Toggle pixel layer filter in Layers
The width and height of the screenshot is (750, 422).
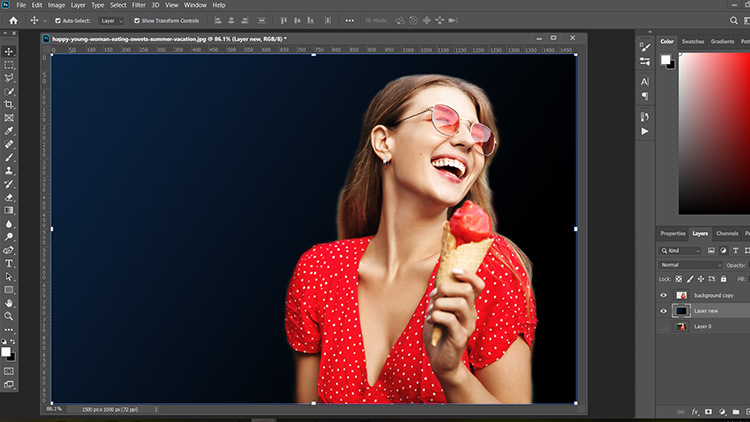point(711,251)
